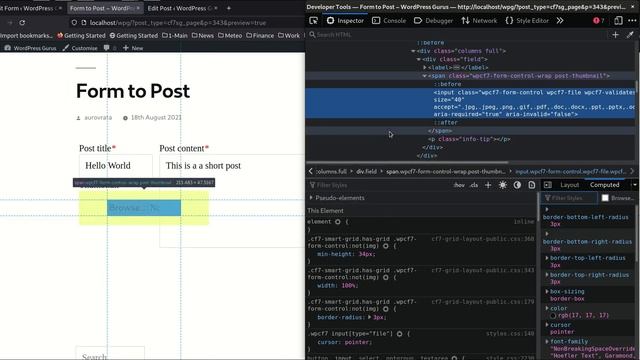This screenshot has width=640, height=360.
Task: Expand the box-sizing computed property
Action: pyautogui.click(x=547, y=292)
